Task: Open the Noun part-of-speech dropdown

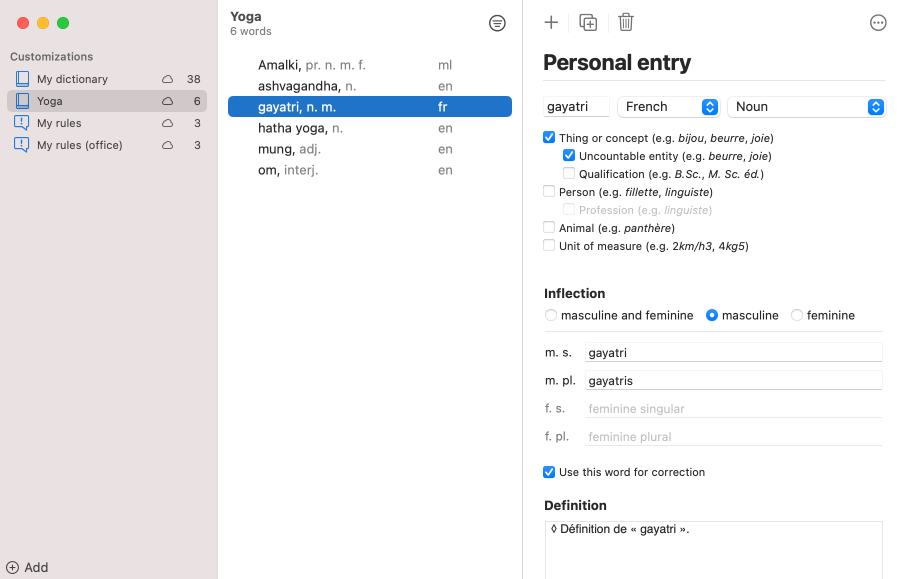Action: click(x=806, y=107)
